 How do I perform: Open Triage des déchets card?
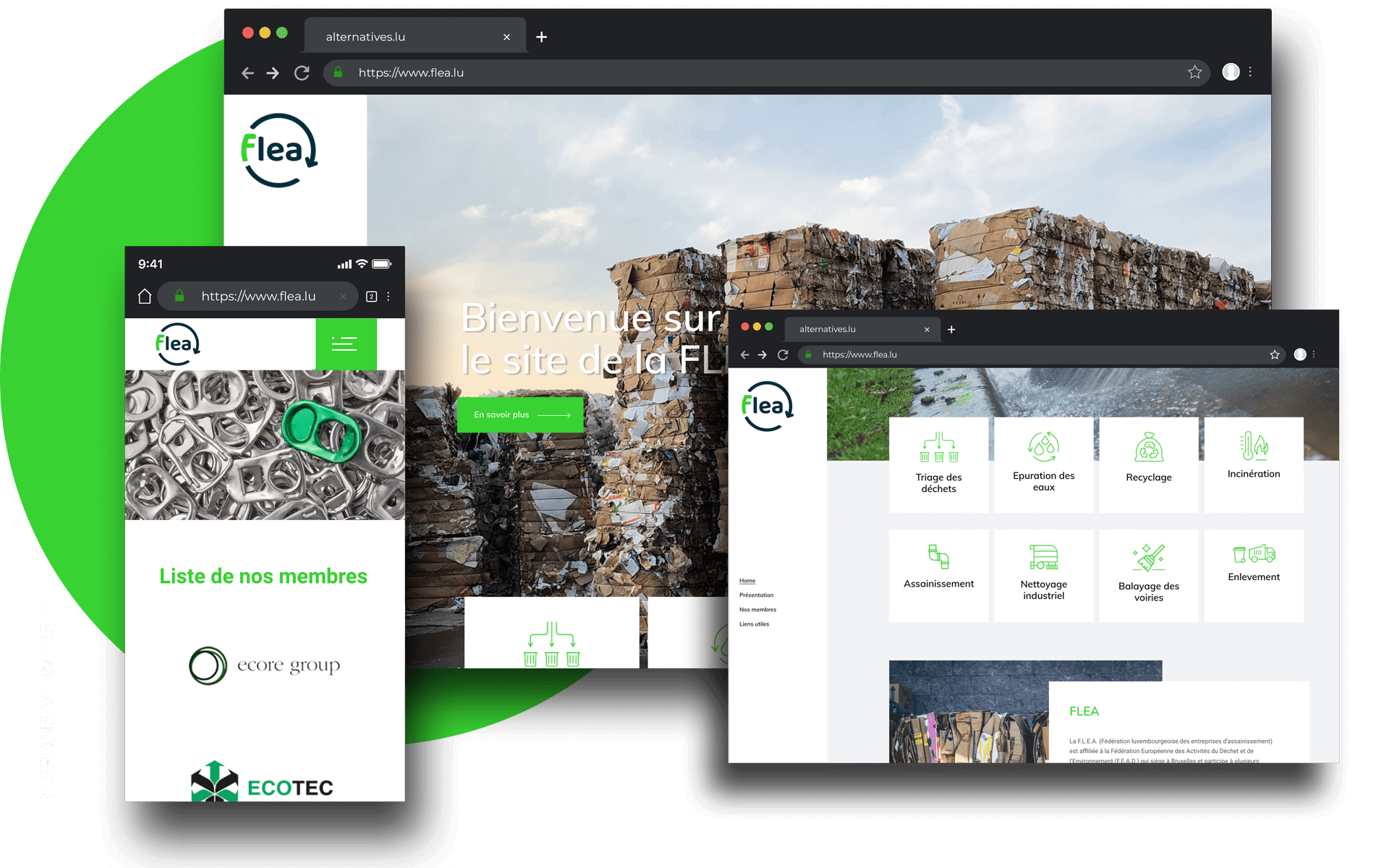click(x=938, y=464)
